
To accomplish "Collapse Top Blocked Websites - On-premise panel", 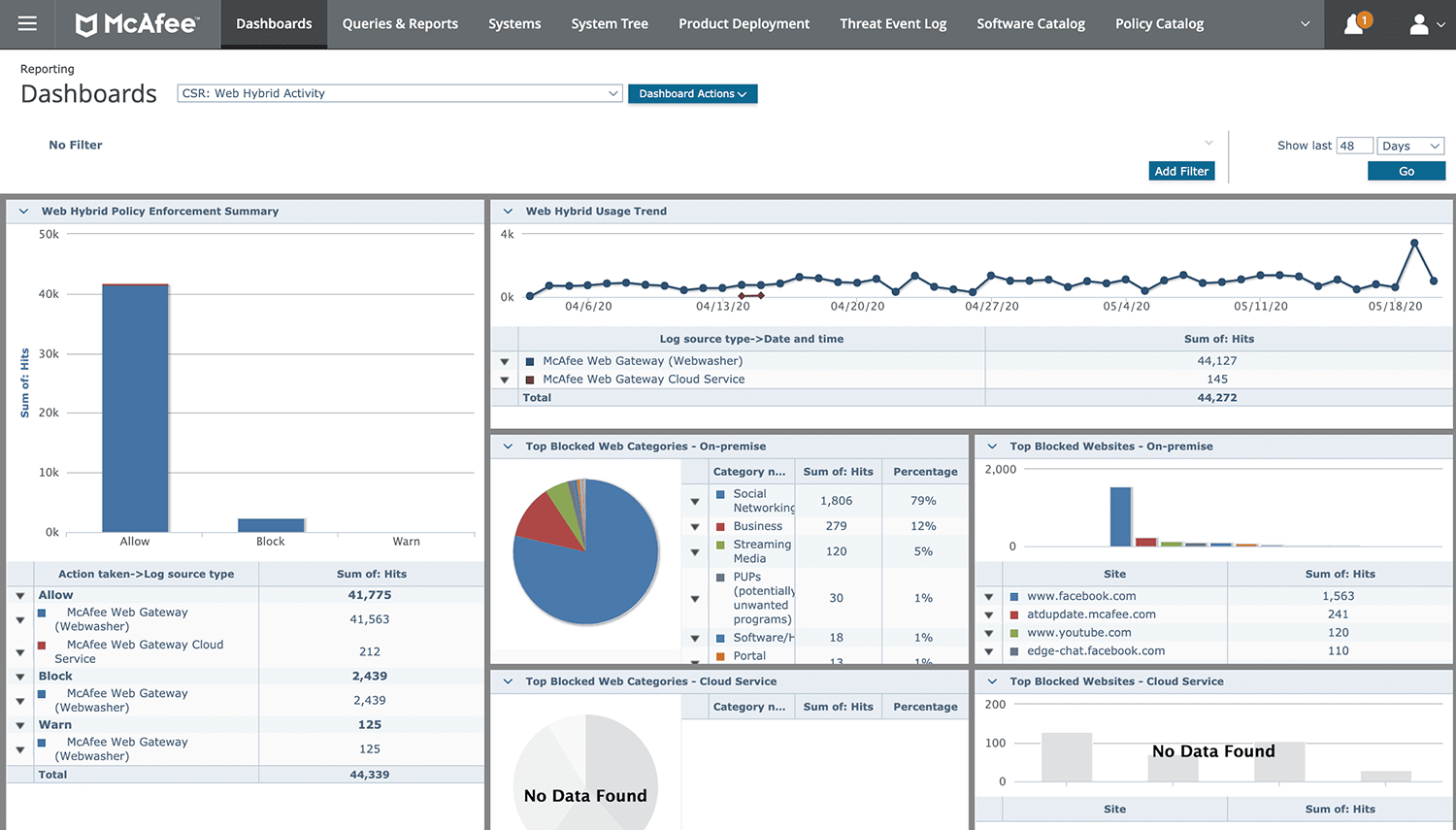I will pos(992,447).
